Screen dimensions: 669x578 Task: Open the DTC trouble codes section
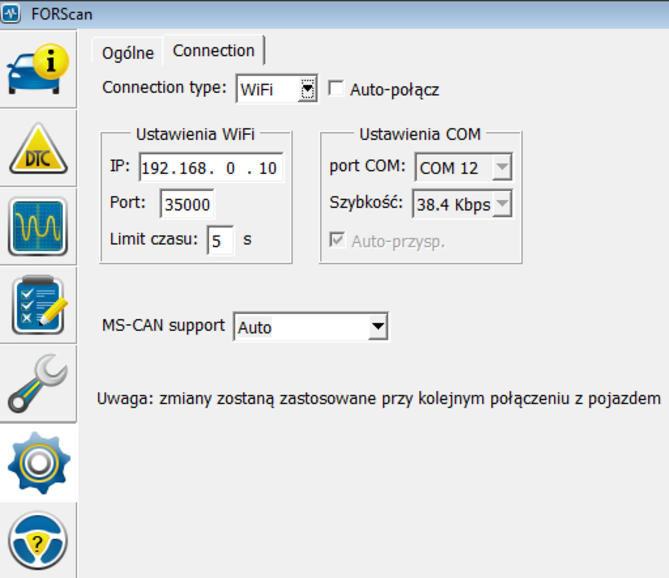click(x=38, y=148)
